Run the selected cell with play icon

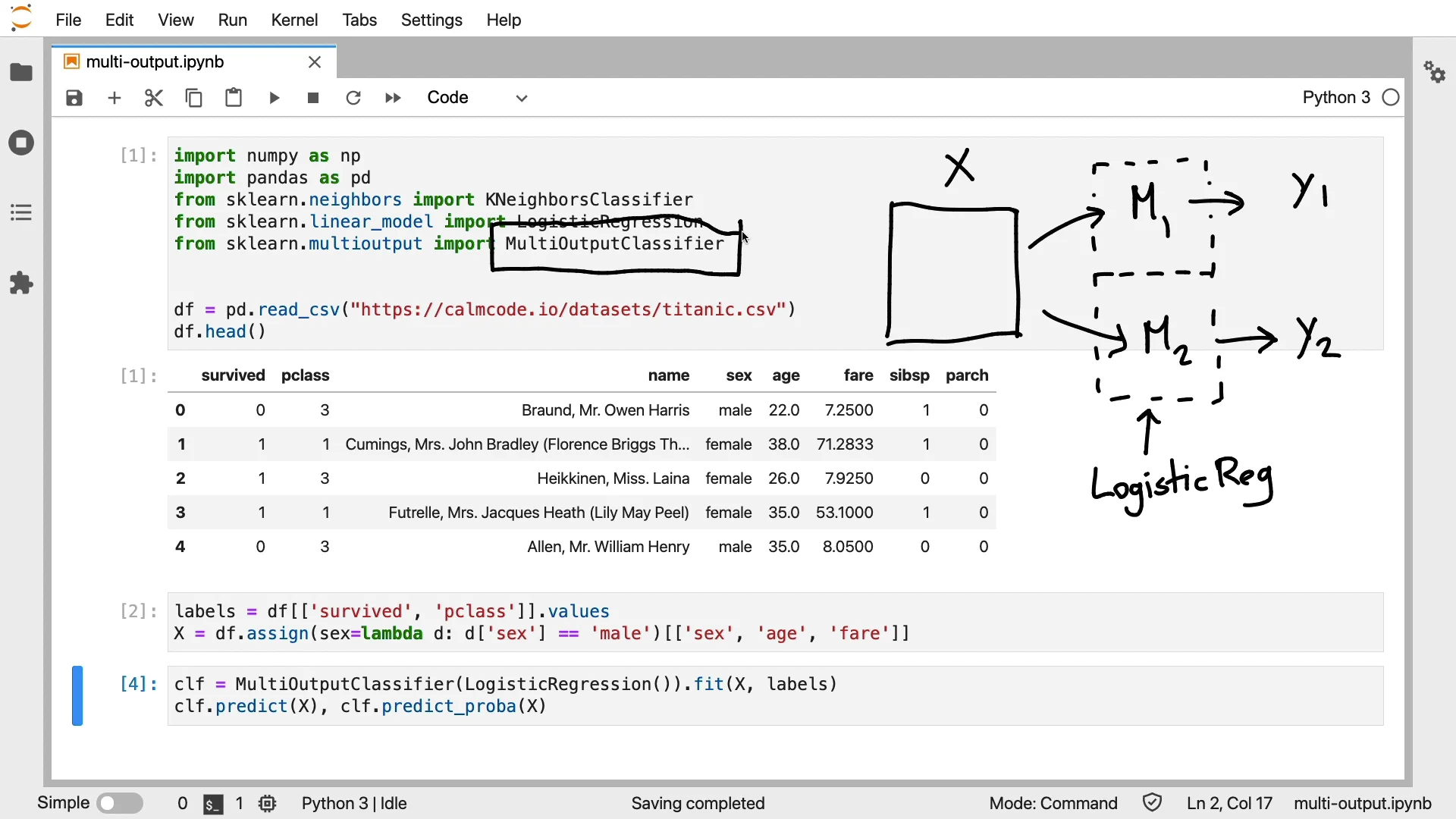275,98
